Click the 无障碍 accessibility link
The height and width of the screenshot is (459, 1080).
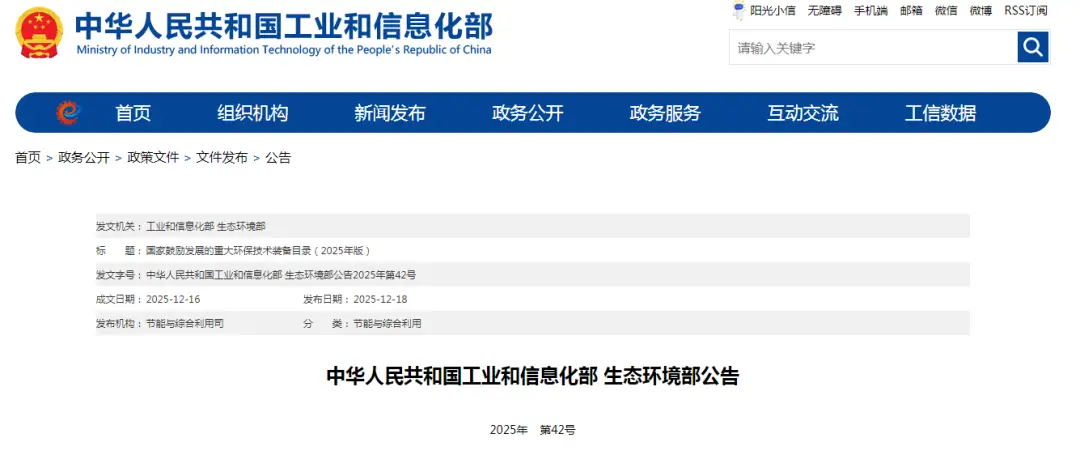825,11
